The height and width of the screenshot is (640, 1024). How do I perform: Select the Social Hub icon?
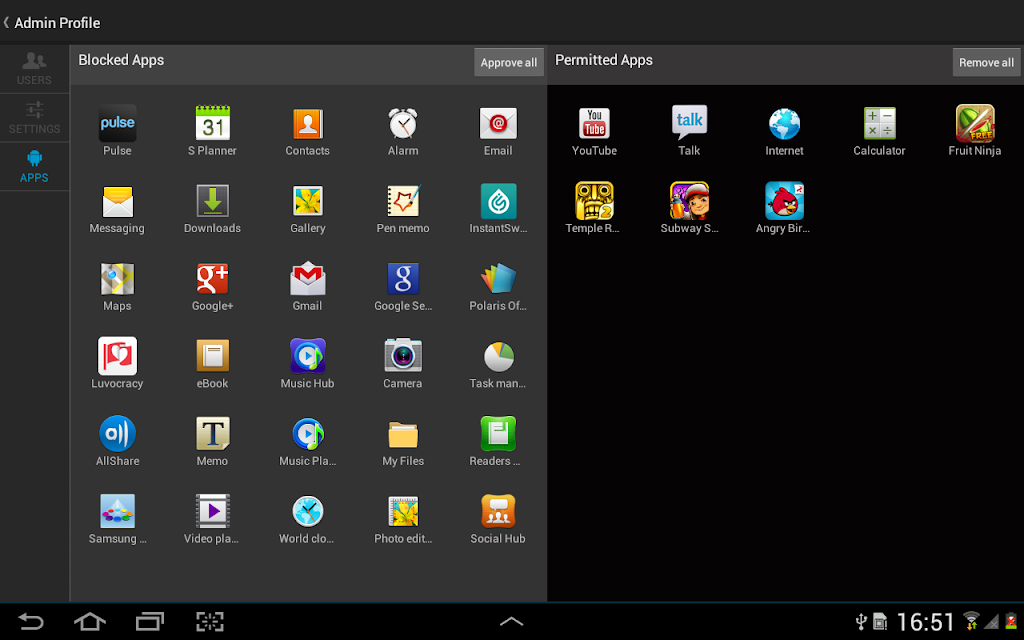point(498,511)
